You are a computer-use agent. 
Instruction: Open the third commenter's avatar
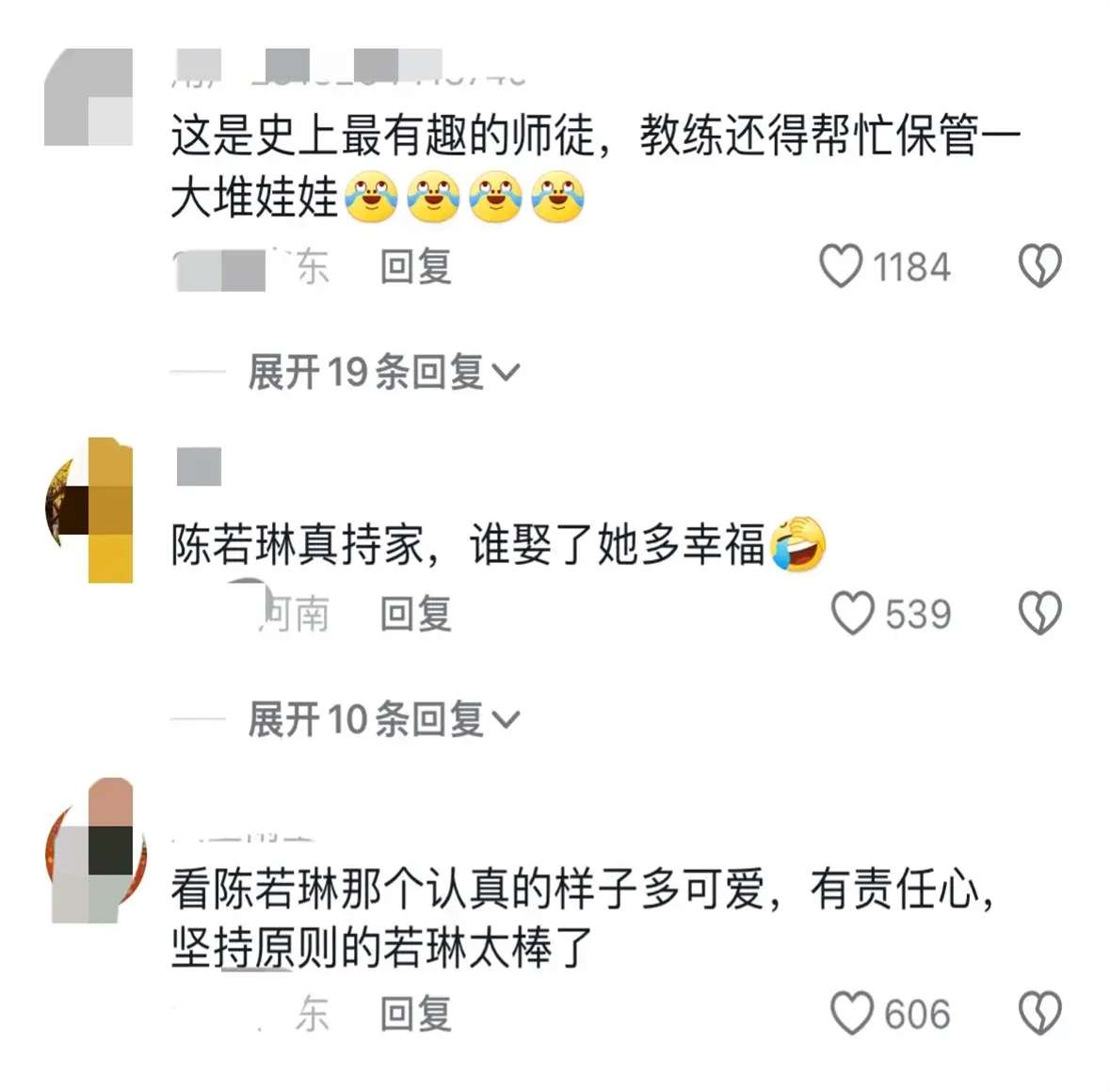coord(94,851)
